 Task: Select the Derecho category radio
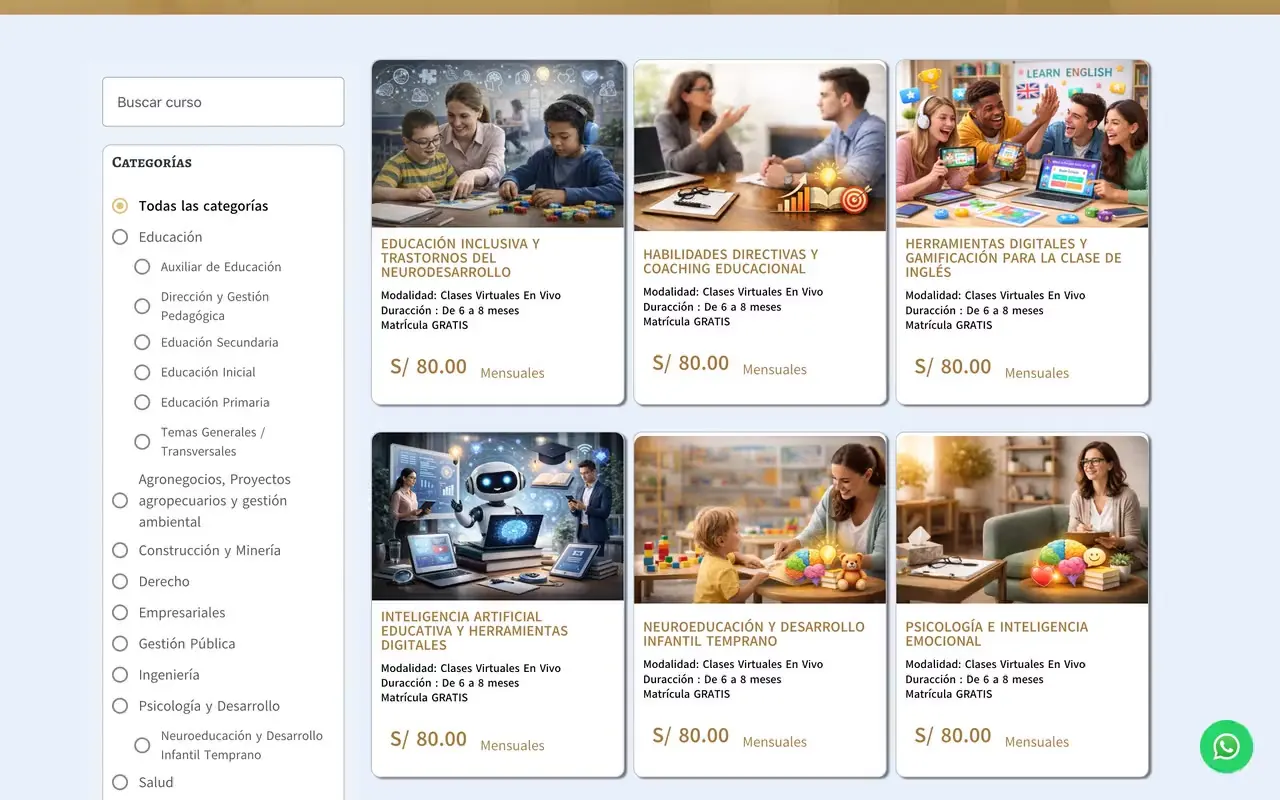[120, 581]
